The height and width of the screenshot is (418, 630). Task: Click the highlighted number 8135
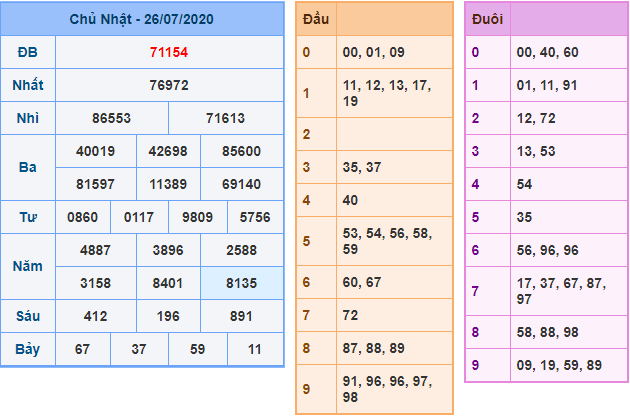click(x=241, y=283)
